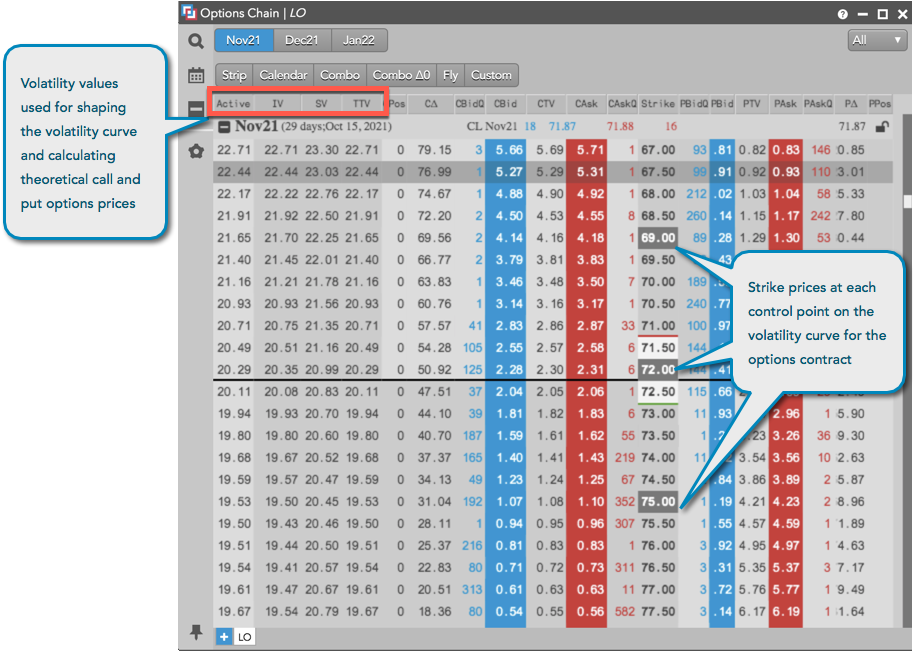The height and width of the screenshot is (651, 913).
Task: Switch to the Dec21 expiry tab
Action: click(x=302, y=40)
